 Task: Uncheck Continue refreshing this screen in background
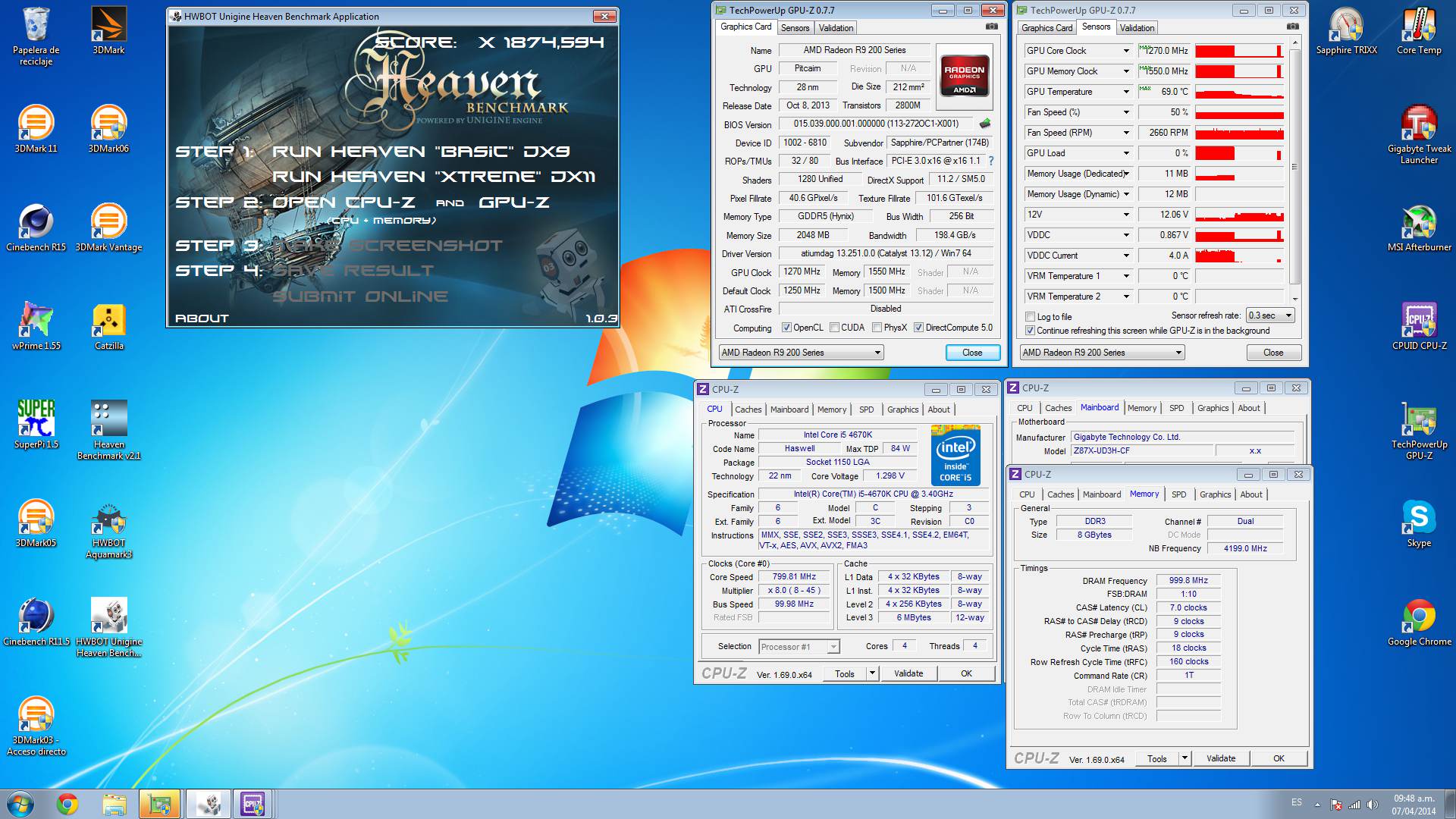click(x=1030, y=331)
